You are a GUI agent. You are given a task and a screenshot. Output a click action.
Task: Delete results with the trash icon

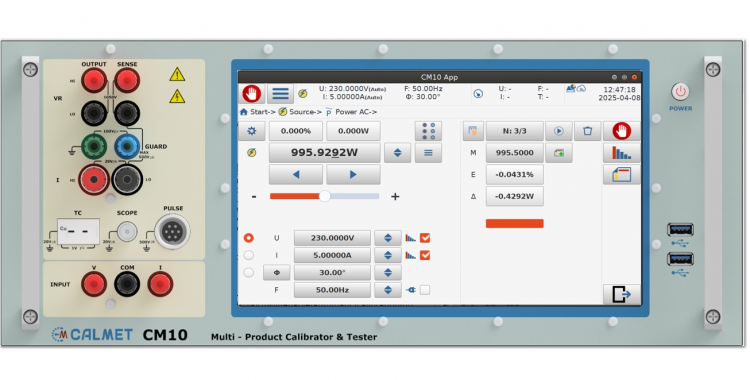pyautogui.click(x=587, y=131)
